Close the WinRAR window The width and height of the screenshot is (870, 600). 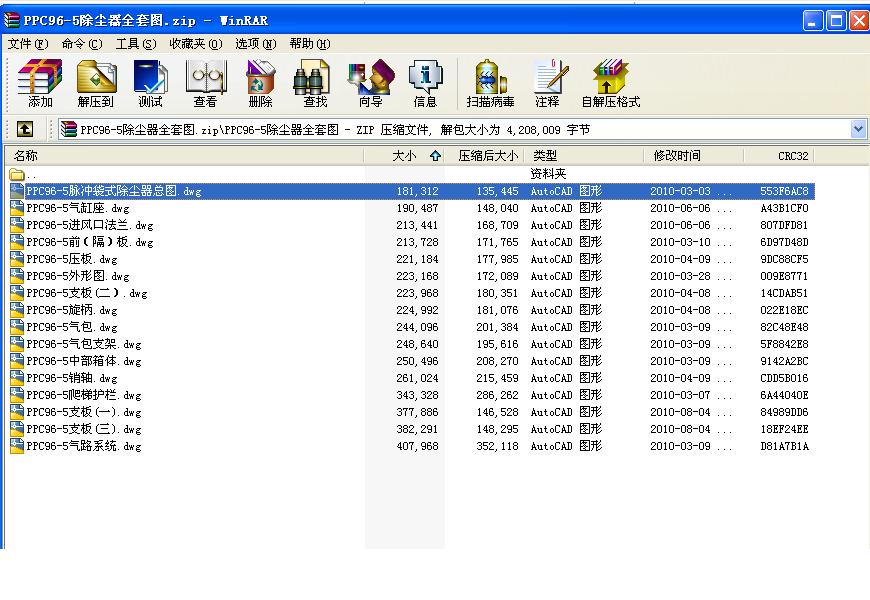pos(859,21)
